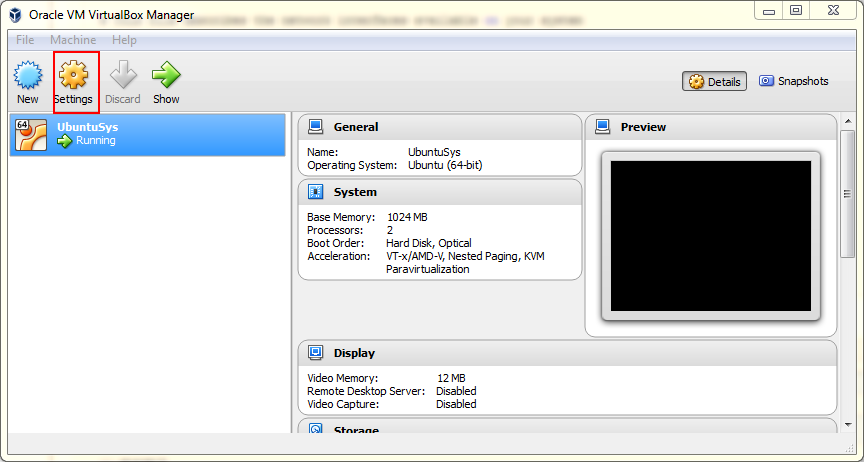The height and width of the screenshot is (462, 864).
Task: Switch to the Snapshots view
Action: coord(794,81)
